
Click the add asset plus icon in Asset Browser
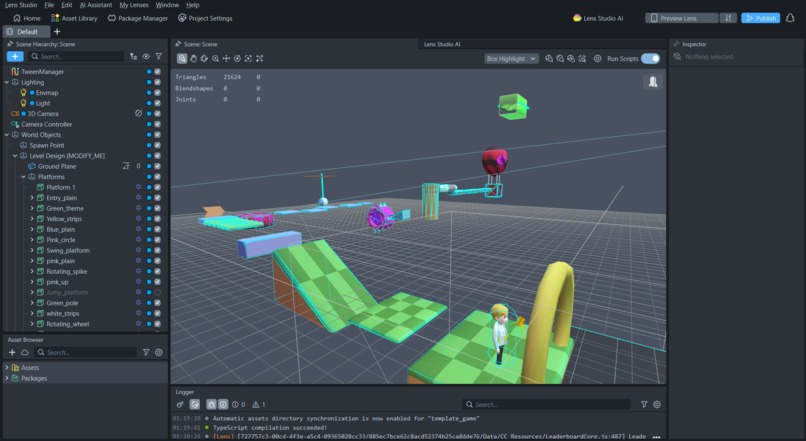(x=12, y=352)
